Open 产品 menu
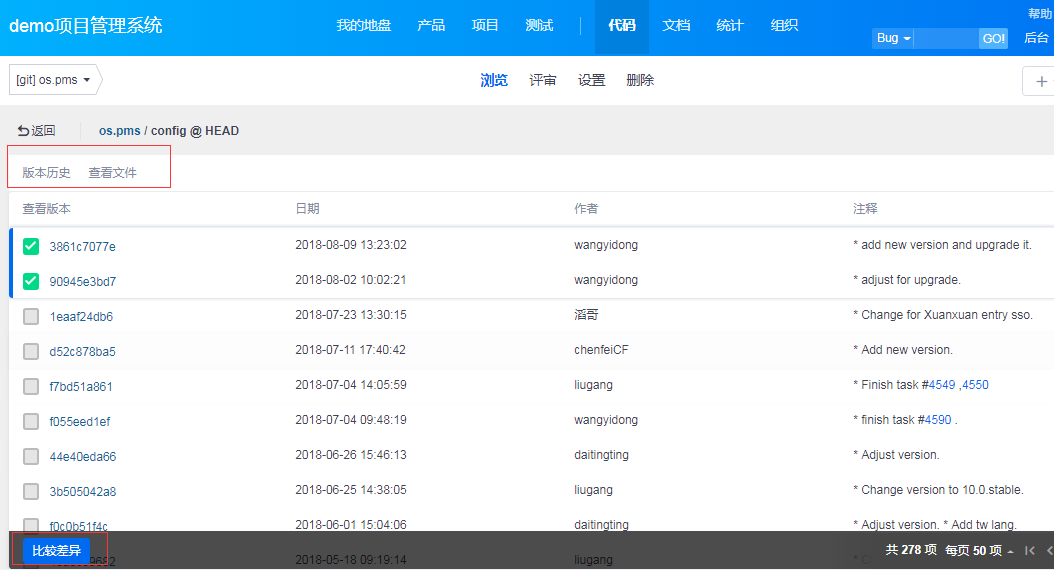This screenshot has width=1054, height=571. click(x=431, y=26)
